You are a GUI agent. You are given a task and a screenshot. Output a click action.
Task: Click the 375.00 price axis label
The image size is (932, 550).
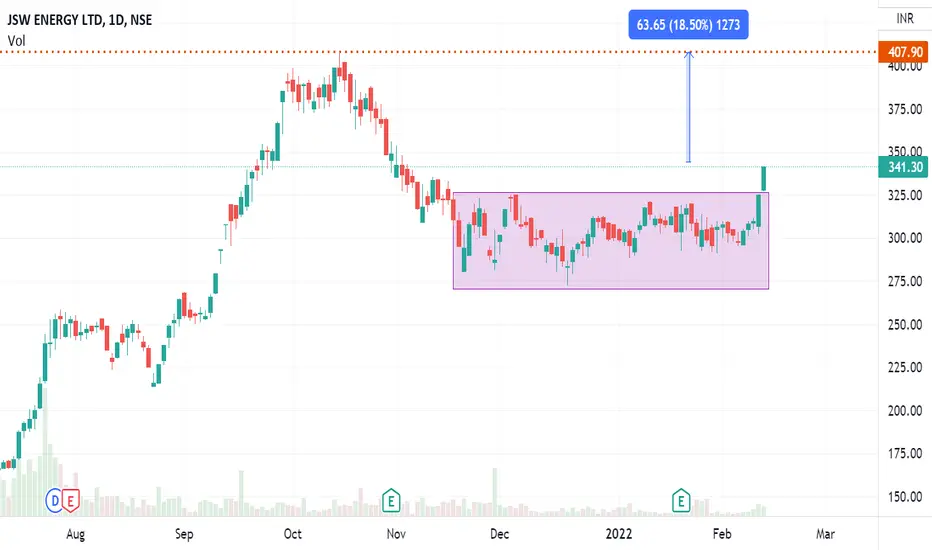[x=905, y=109]
